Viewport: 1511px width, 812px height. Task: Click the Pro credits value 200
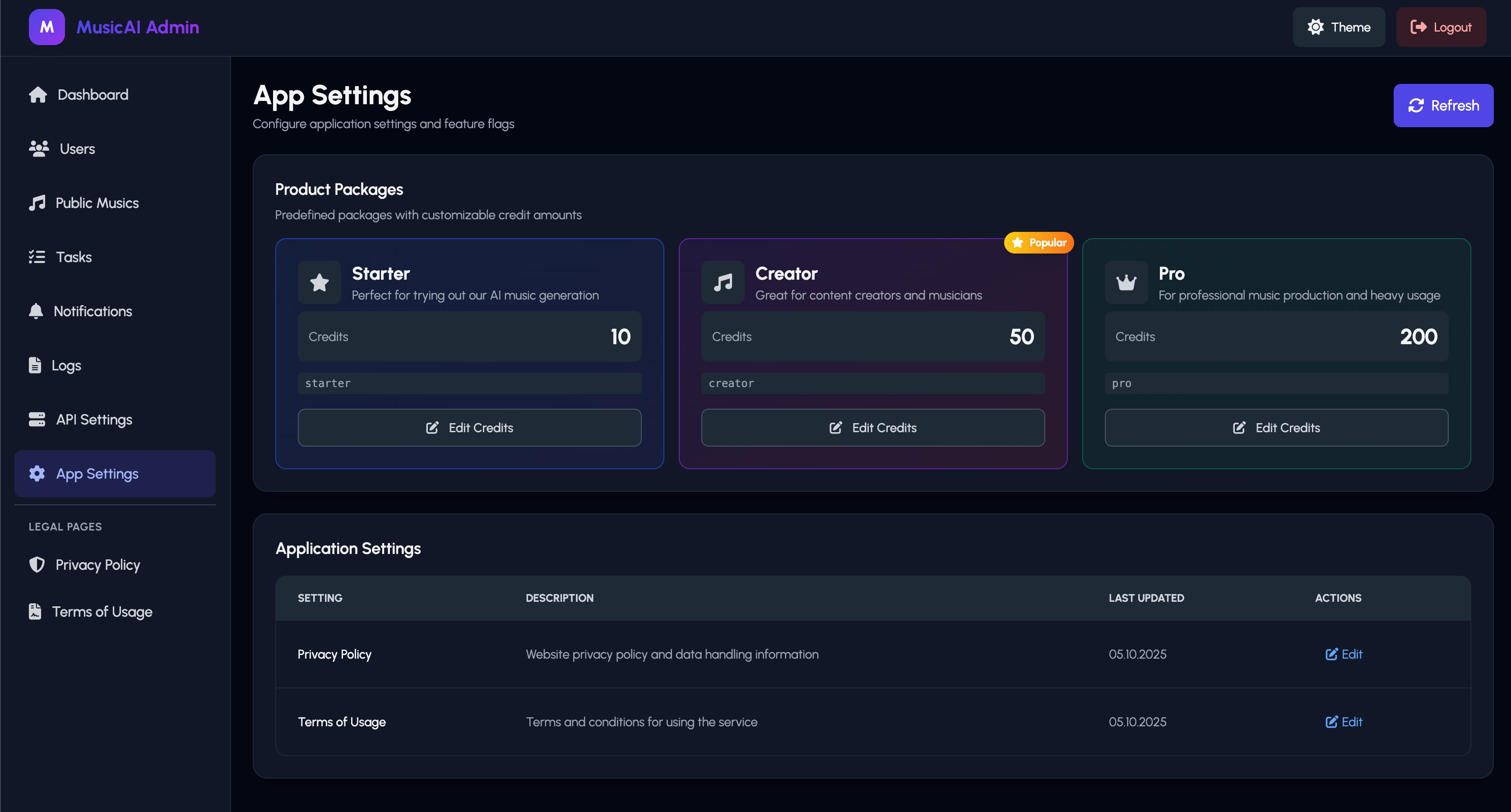click(1418, 337)
